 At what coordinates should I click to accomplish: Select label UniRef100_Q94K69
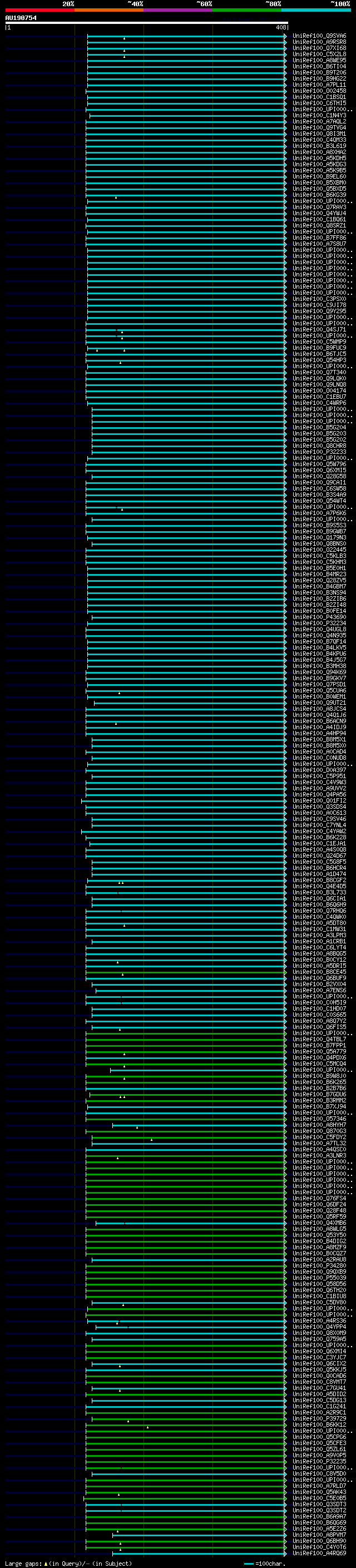319,672
